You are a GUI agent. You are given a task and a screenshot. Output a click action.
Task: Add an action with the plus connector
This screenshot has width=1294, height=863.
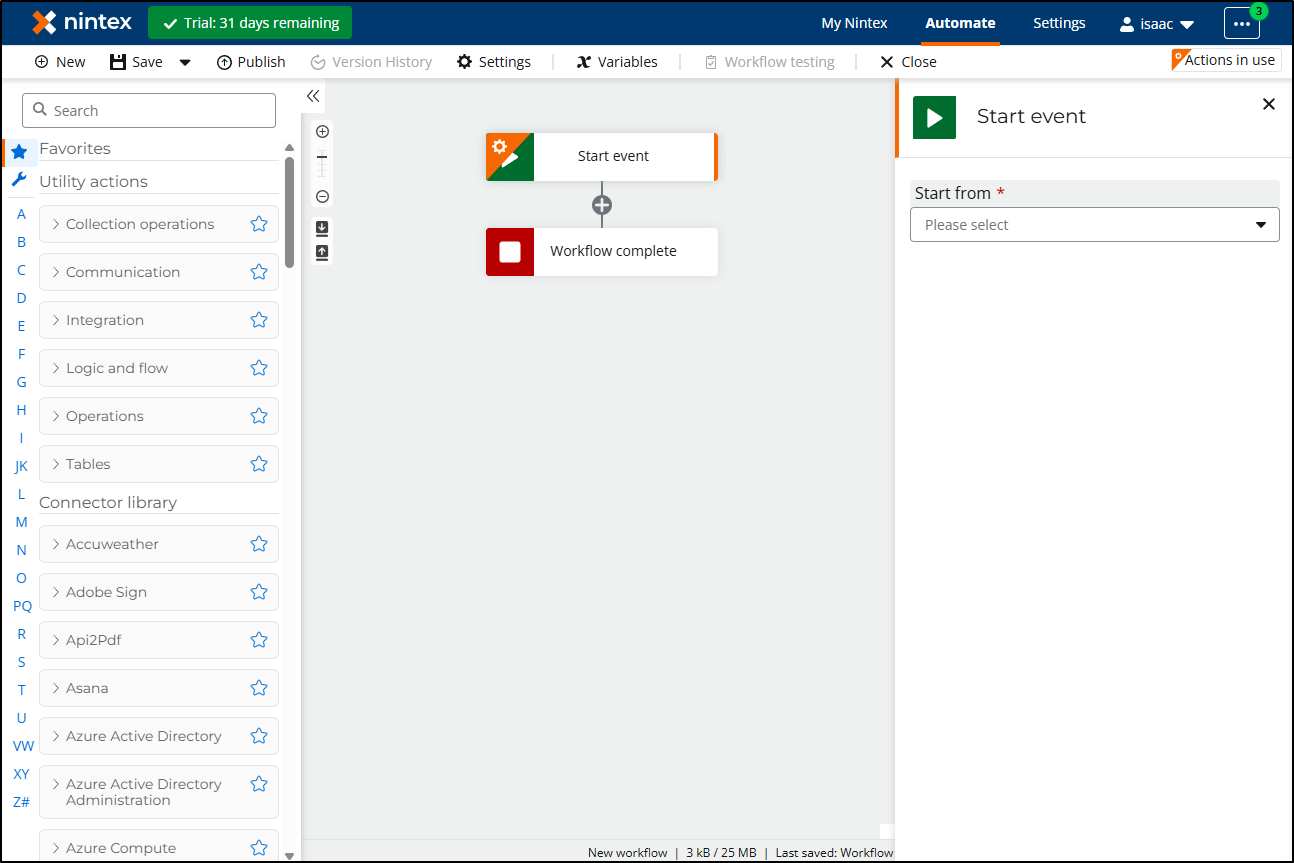click(x=602, y=205)
